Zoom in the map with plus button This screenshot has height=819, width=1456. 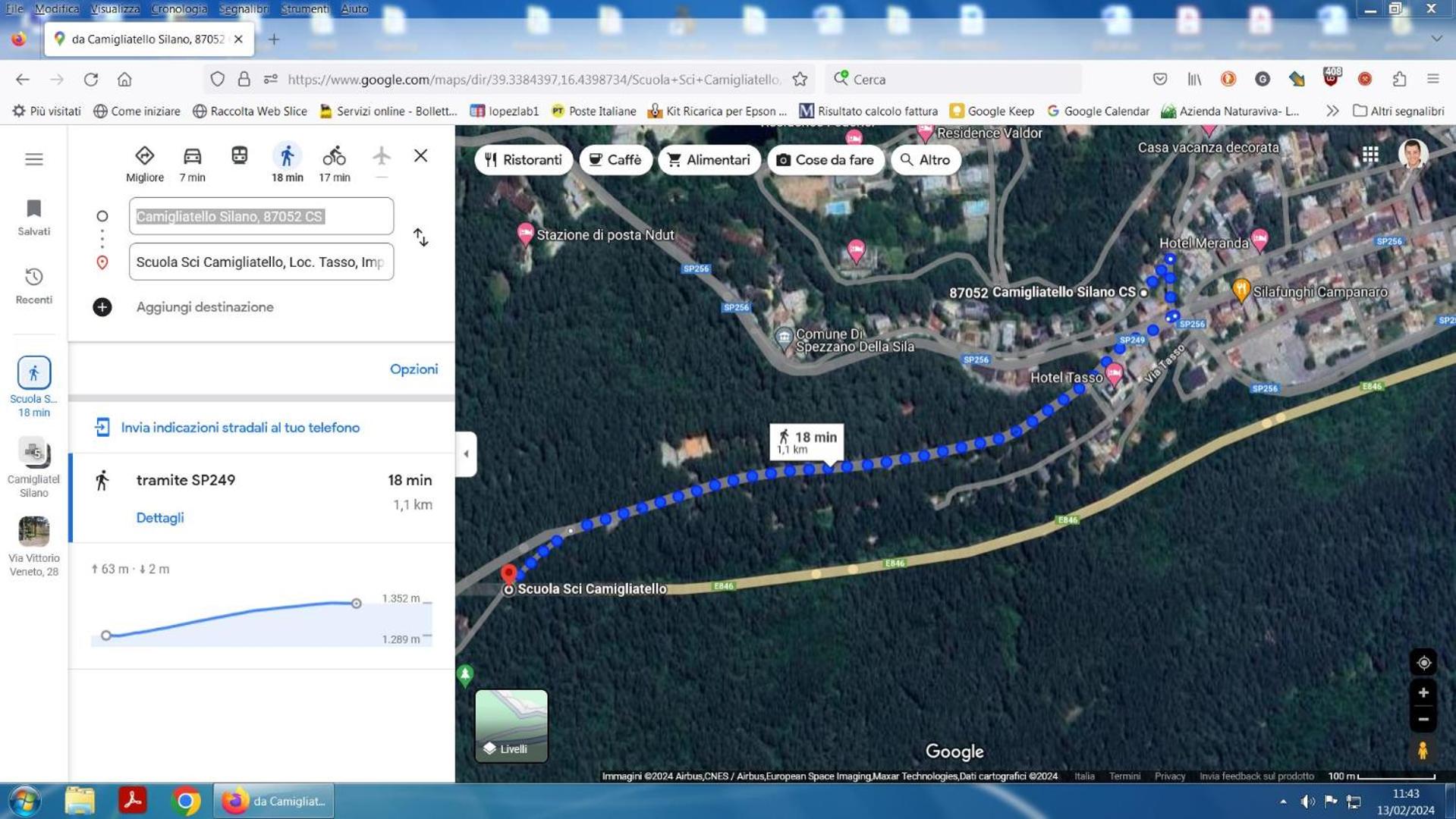[x=1423, y=692]
